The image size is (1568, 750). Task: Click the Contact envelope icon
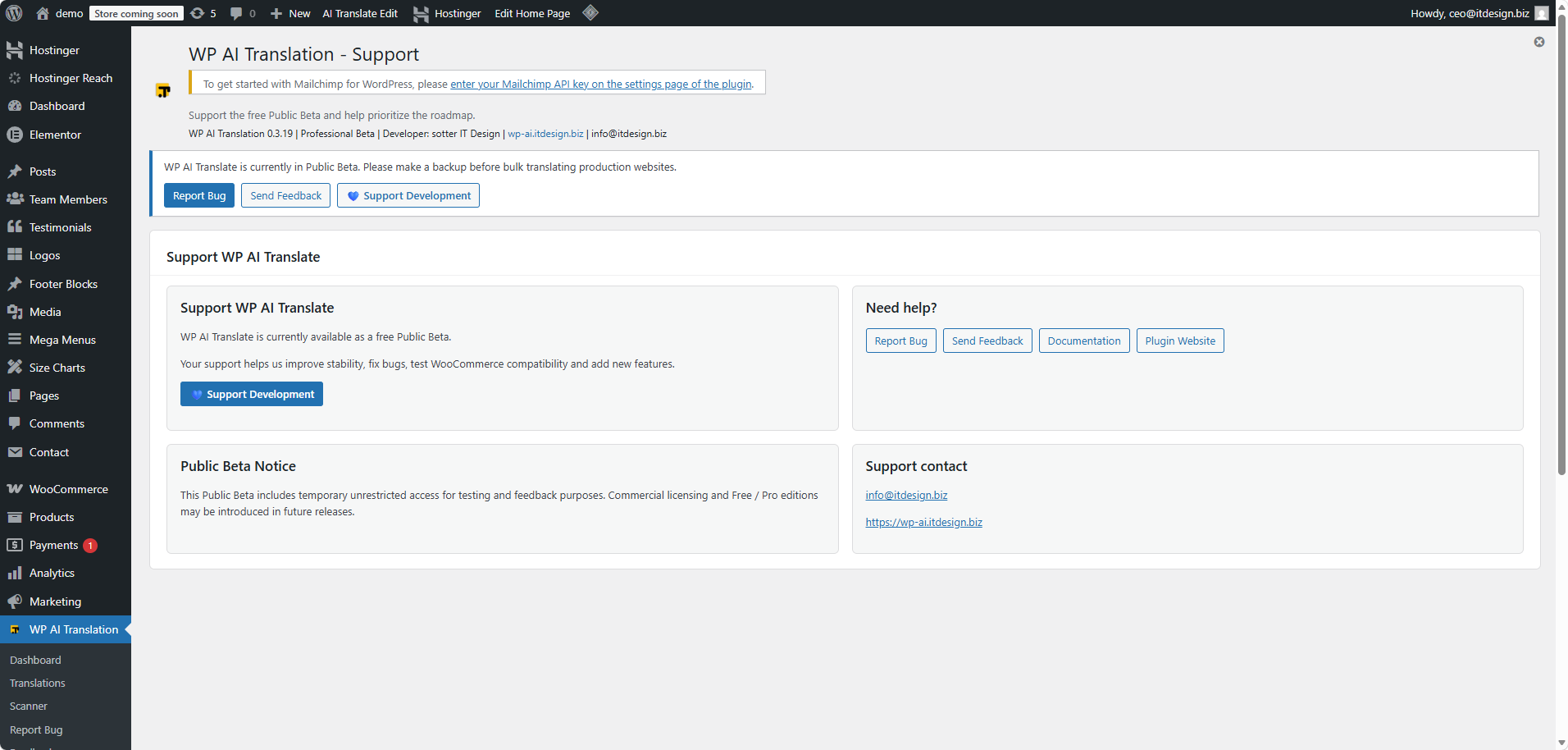(x=15, y=452)
